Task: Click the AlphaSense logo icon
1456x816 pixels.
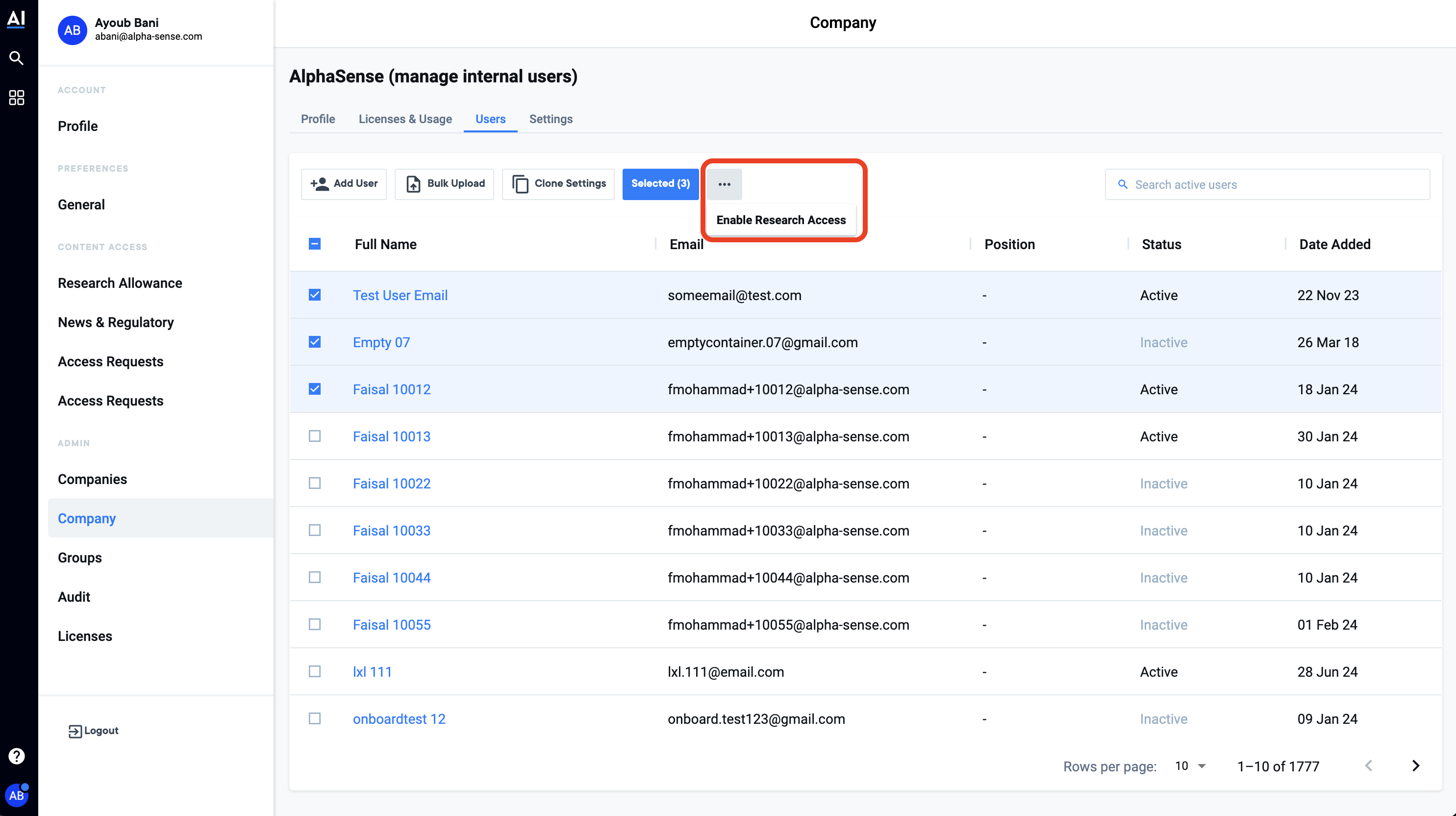Action: point(16,19)
